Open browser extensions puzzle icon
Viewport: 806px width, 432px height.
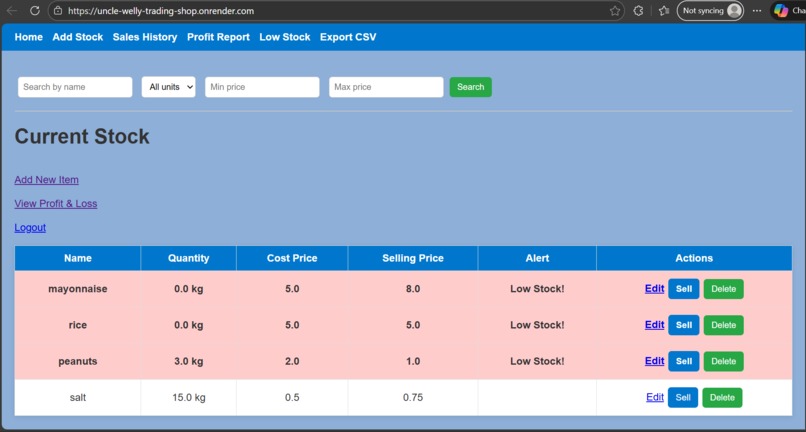[638, 11]
